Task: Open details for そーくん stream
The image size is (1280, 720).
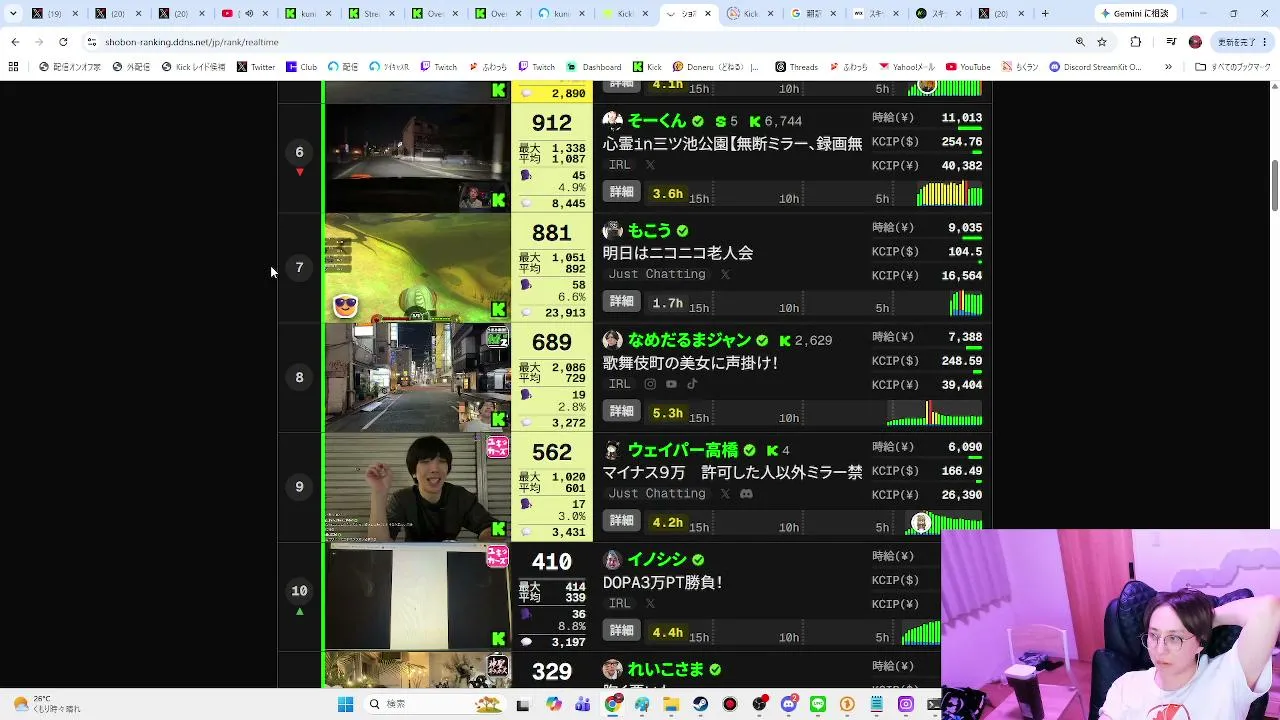Action: [622, 192]
